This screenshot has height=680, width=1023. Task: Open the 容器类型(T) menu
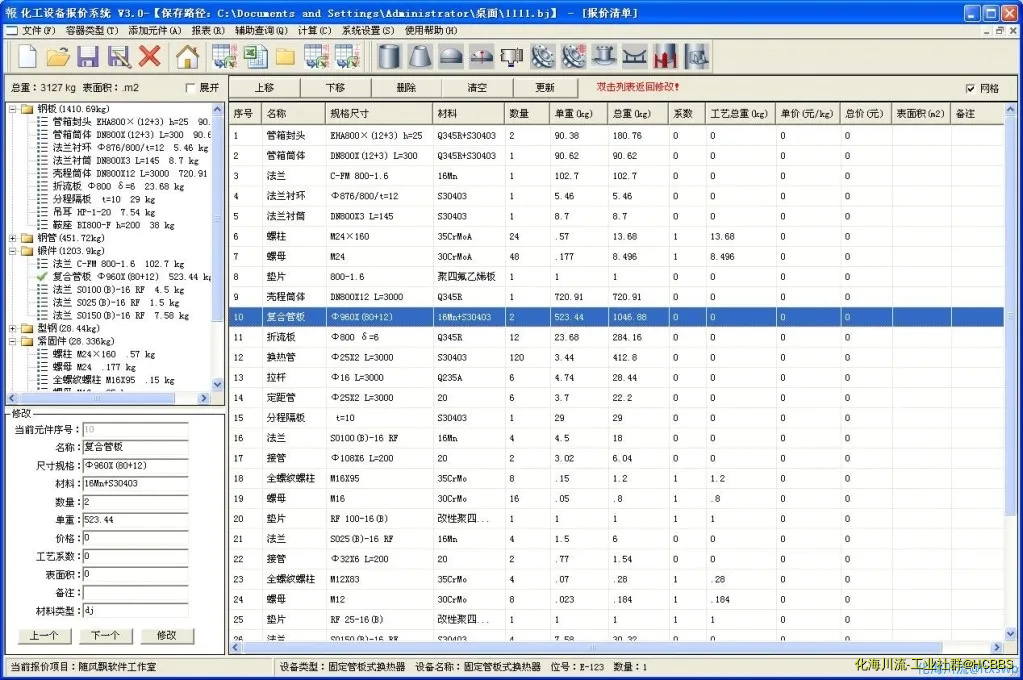pos(92,30)
